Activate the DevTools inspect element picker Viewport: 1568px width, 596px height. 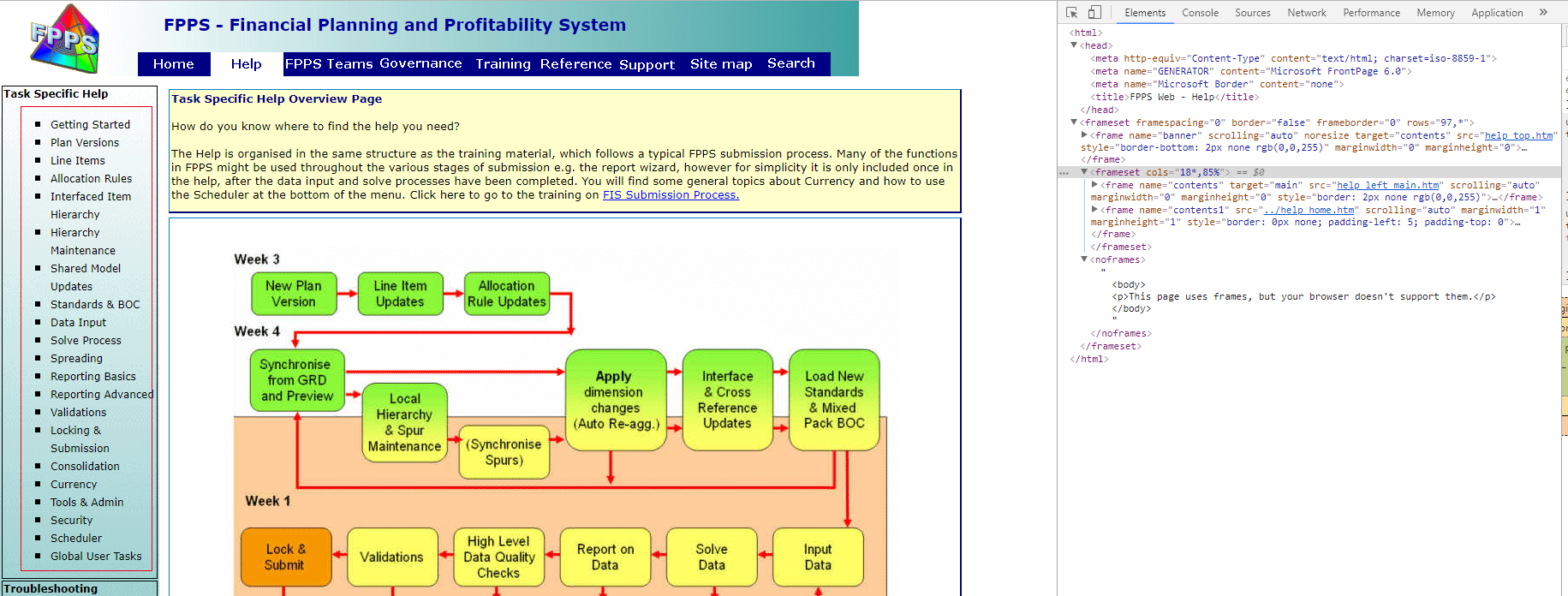coord(1071,12)
